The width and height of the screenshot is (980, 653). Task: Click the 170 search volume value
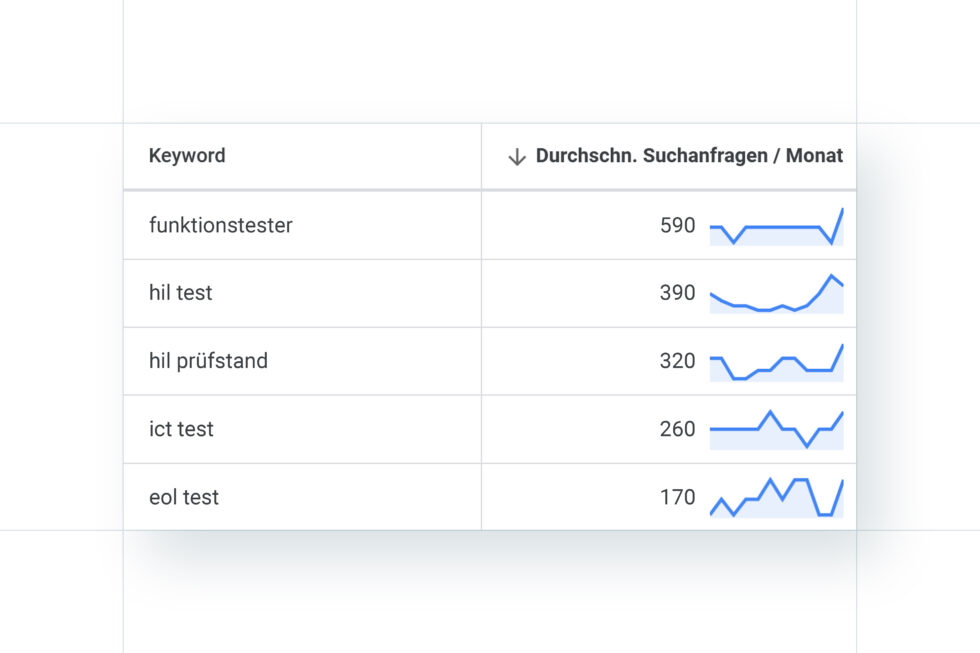[678, 497]
